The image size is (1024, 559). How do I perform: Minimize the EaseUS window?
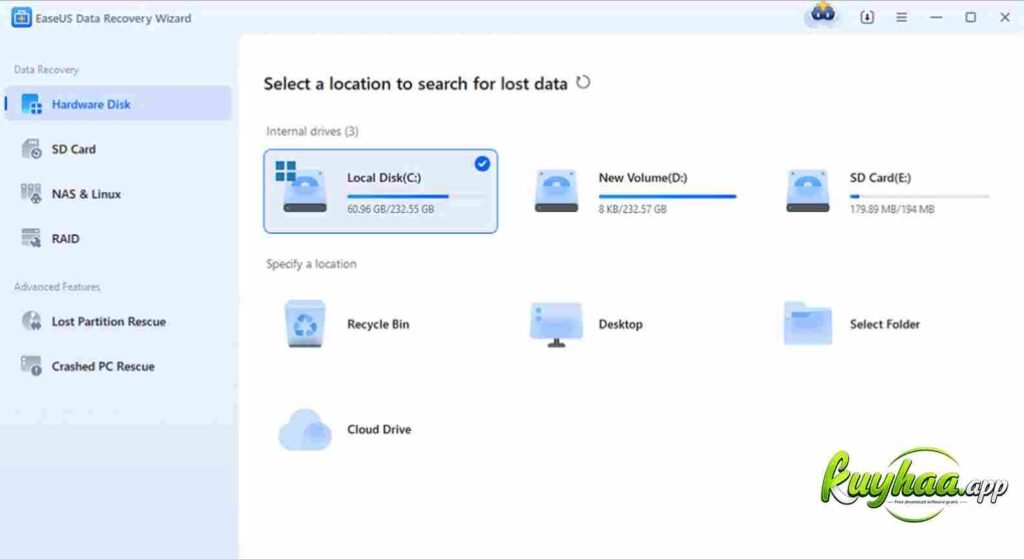tap(936, 18)
